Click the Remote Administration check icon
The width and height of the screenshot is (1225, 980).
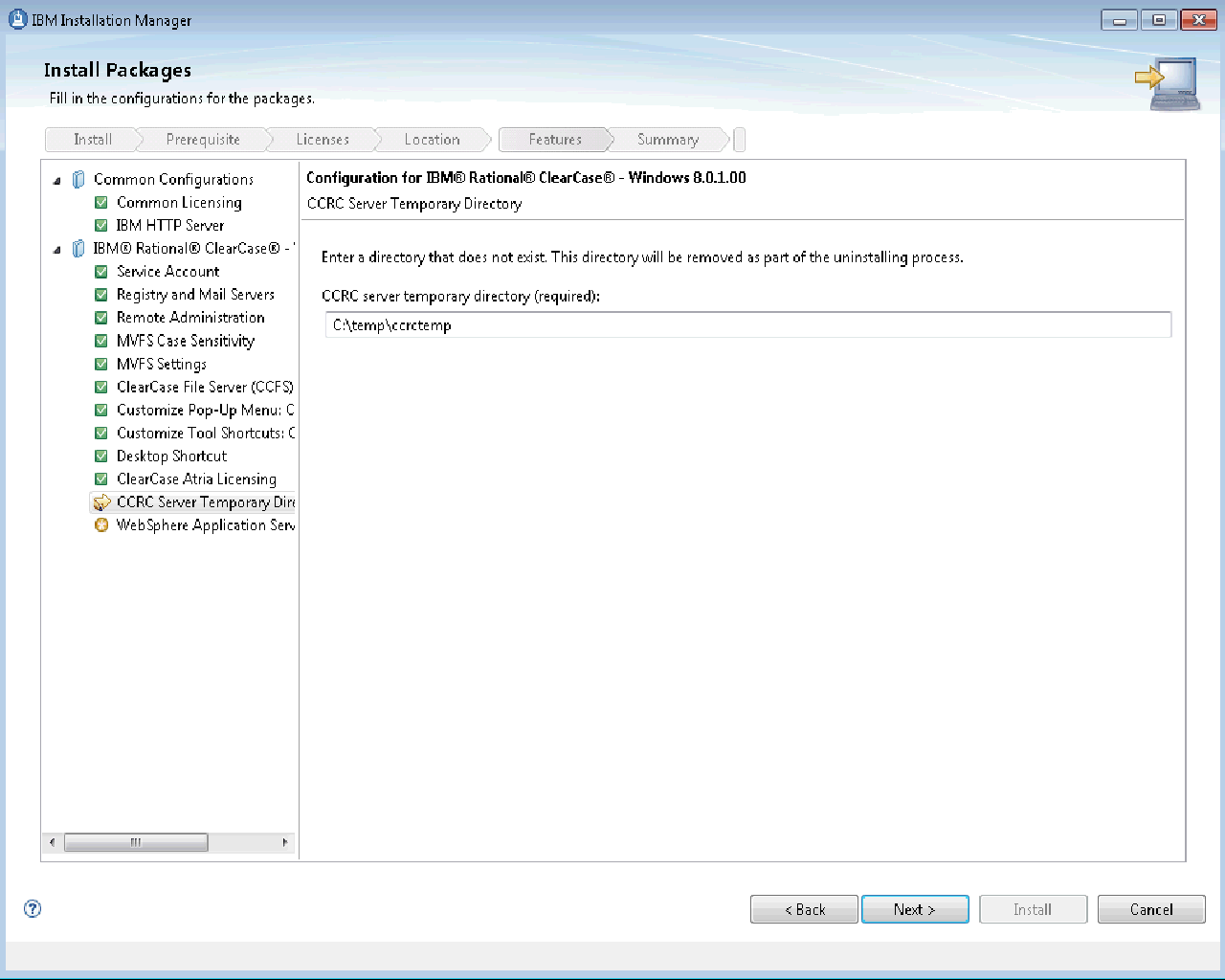(x=101, y=317)
